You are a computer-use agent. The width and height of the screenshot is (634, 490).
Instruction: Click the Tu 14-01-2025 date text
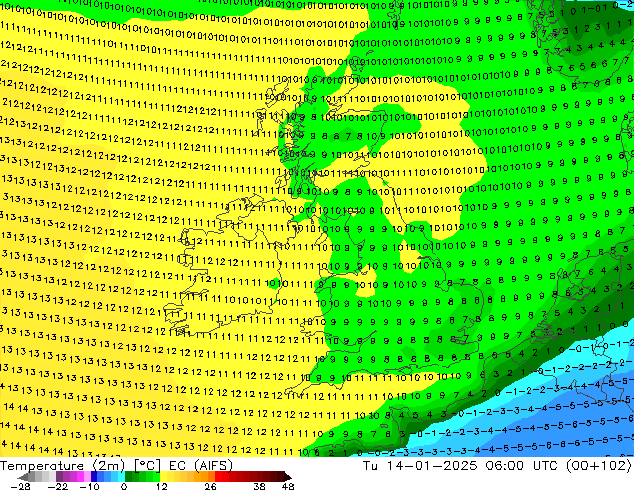point(420,466)
